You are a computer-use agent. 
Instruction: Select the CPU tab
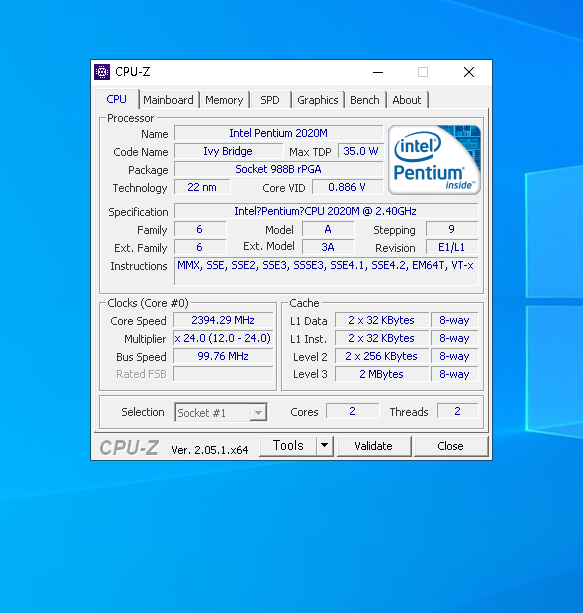coord(117,99)
